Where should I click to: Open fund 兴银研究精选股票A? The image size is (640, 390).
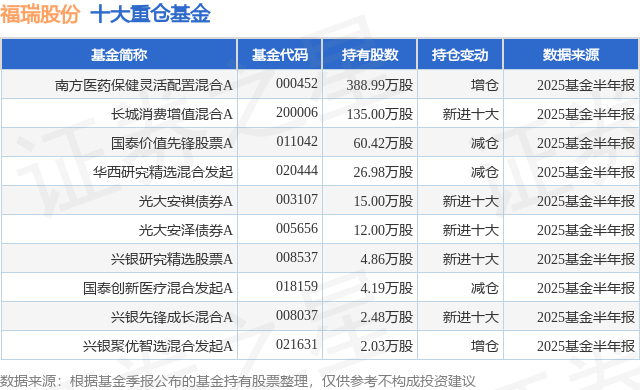[x=172, y=259]
